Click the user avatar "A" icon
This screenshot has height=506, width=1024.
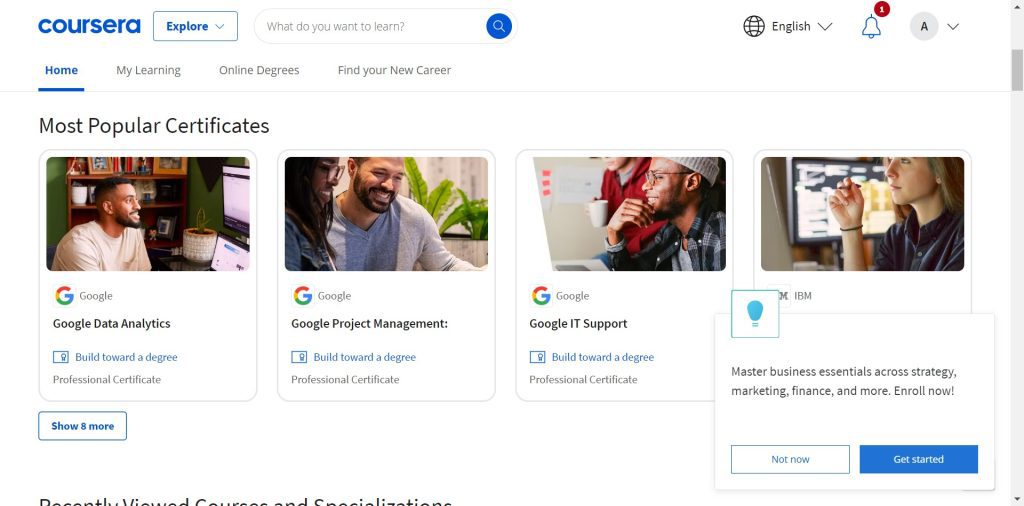point(924,27)
